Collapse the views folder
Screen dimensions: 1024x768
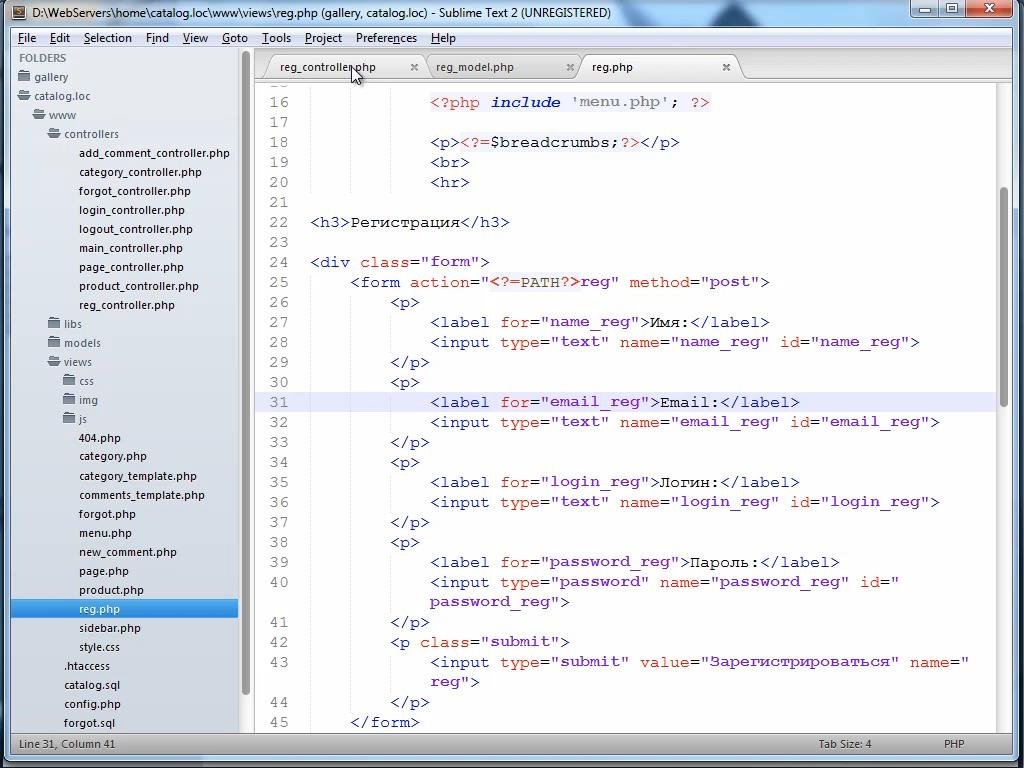54,361
